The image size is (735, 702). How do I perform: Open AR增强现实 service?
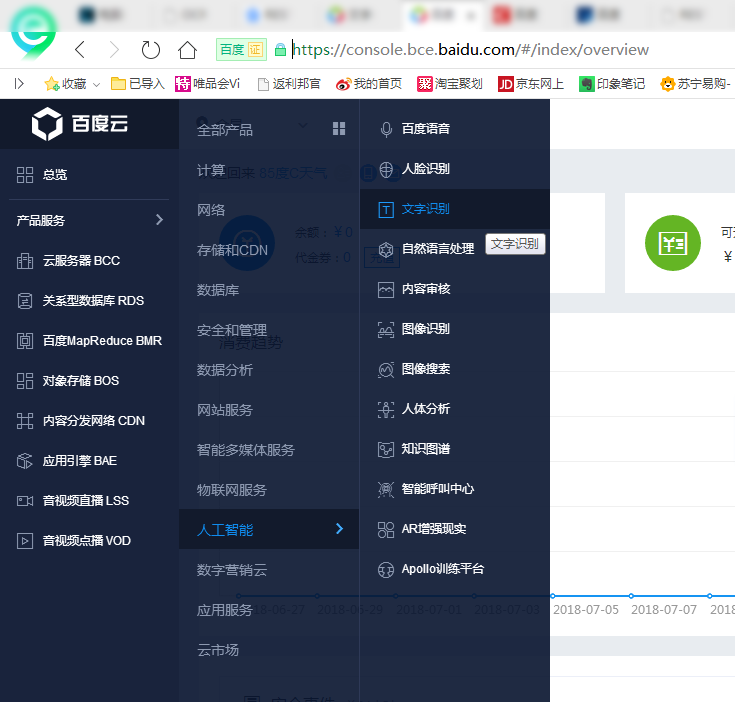(455, 529)
